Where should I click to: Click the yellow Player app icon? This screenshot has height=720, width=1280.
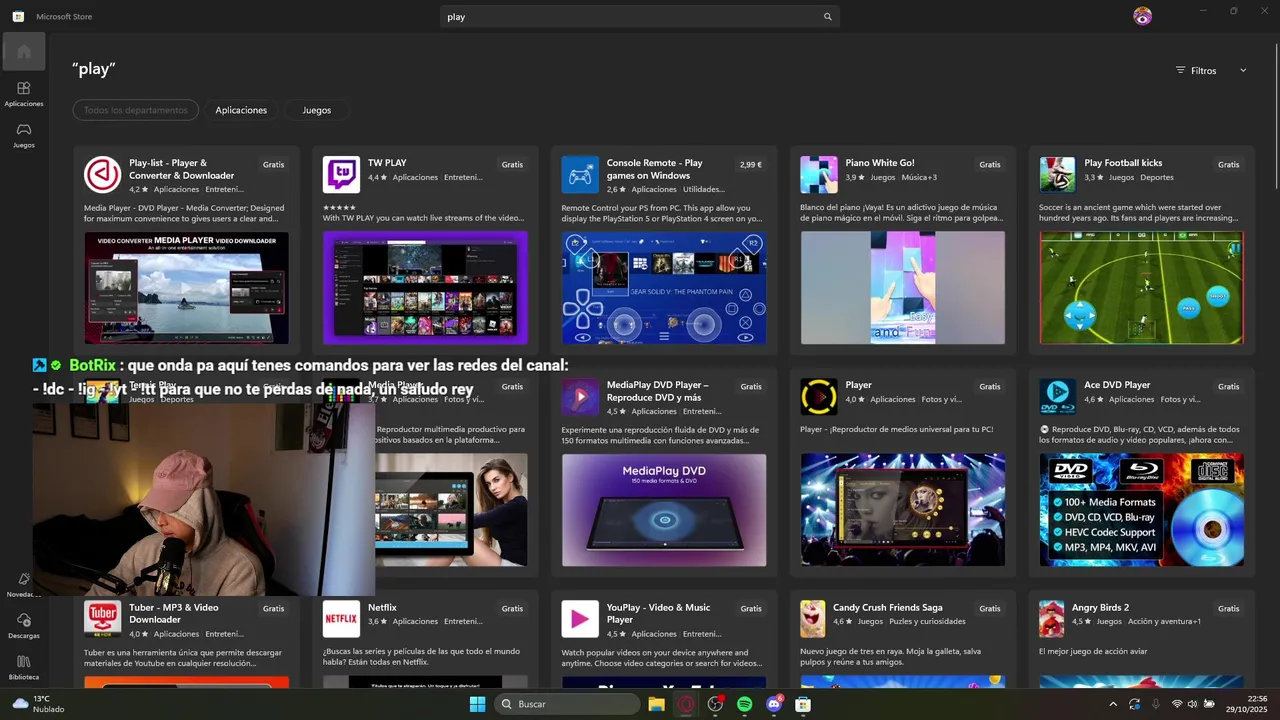(819, 397)
